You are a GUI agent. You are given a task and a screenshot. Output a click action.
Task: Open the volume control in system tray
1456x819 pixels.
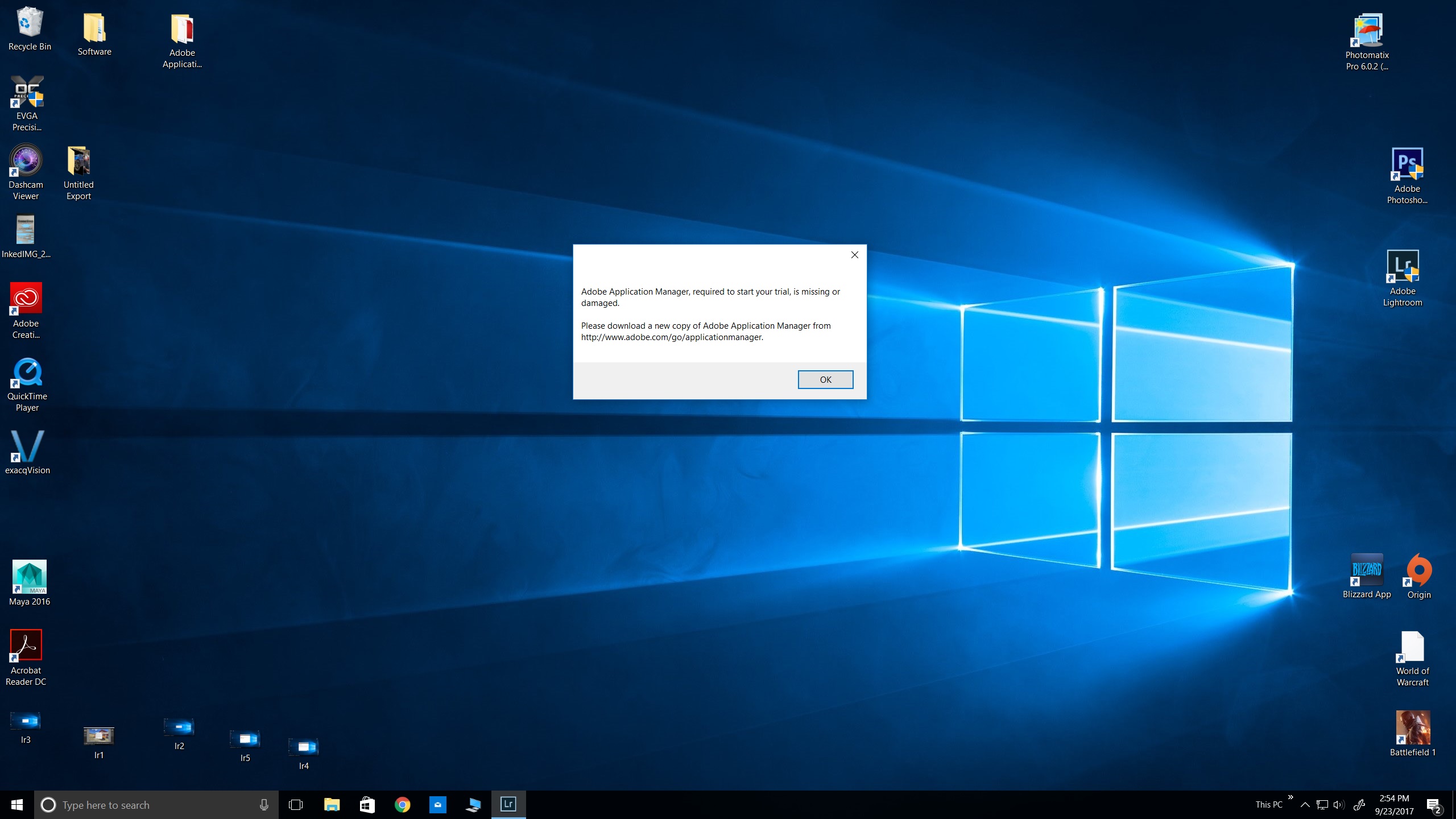(x=1339, y=805)
